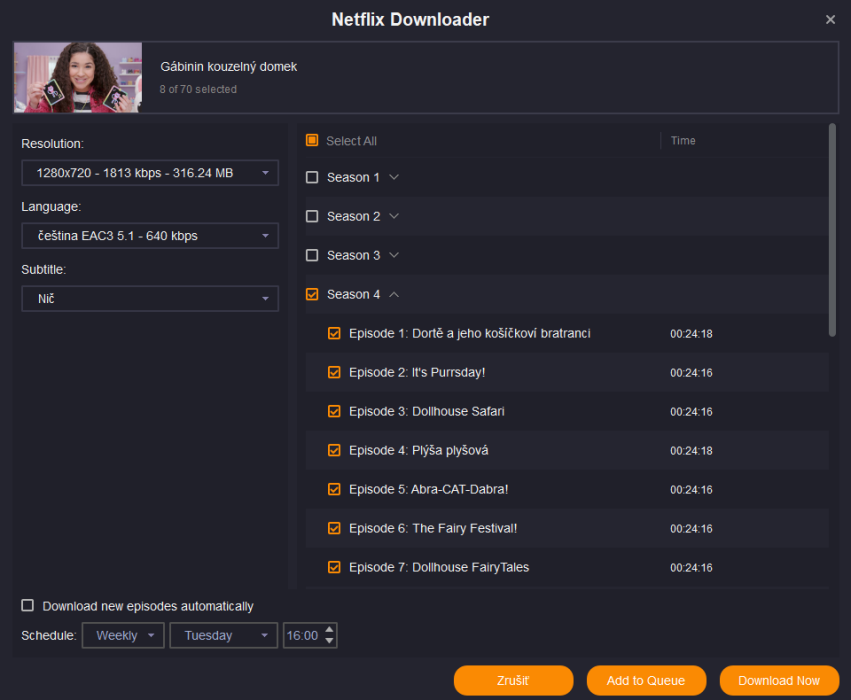Toggle the Select All checkbox
The height and width of the screenshot is (700, 851).
(312, 141)
